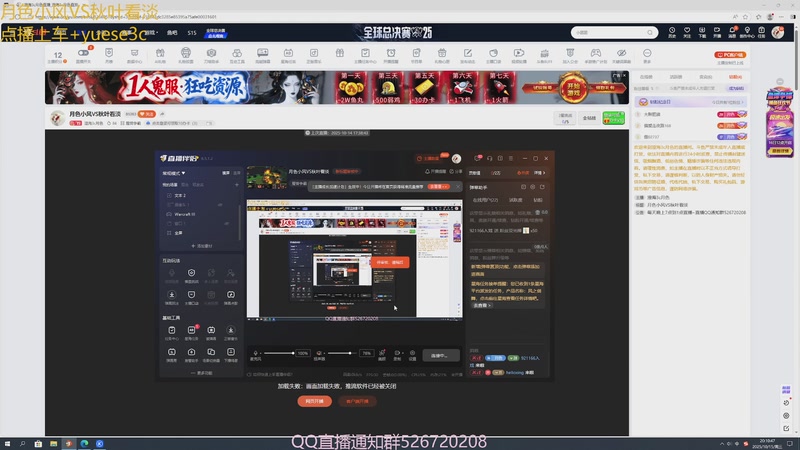
Task: Click the 直播中 button in the assistant
Action: [441, 355]
